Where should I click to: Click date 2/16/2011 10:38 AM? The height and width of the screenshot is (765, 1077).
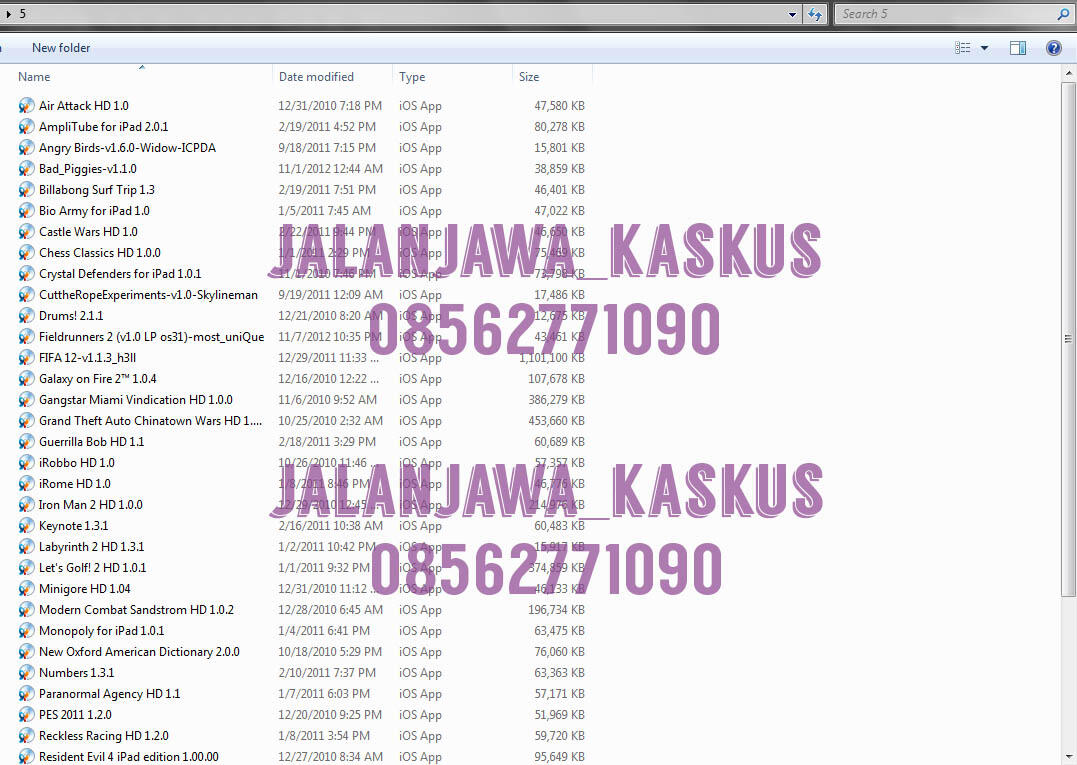point(330,526)
